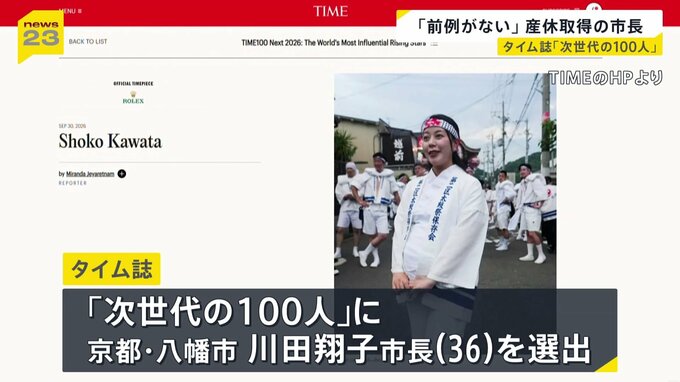Click the yellow タイム誌 label
Image resolution: width=680 pixels, height=382 pixels.
point(111,269)
